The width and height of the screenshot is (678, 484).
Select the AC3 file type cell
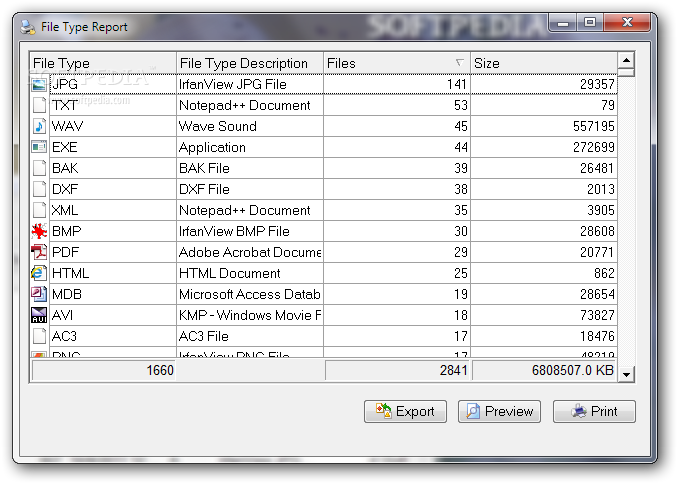pyautogui.click(x=113, y=336)
